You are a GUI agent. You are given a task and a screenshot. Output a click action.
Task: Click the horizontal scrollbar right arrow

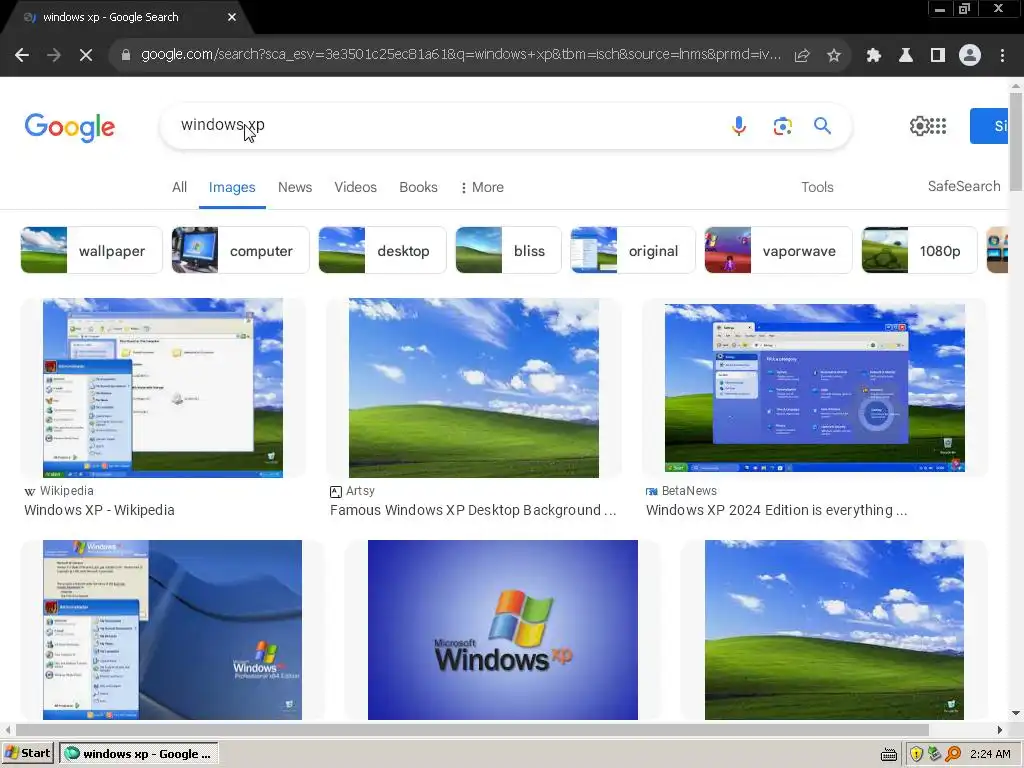tap(1000, 729)
